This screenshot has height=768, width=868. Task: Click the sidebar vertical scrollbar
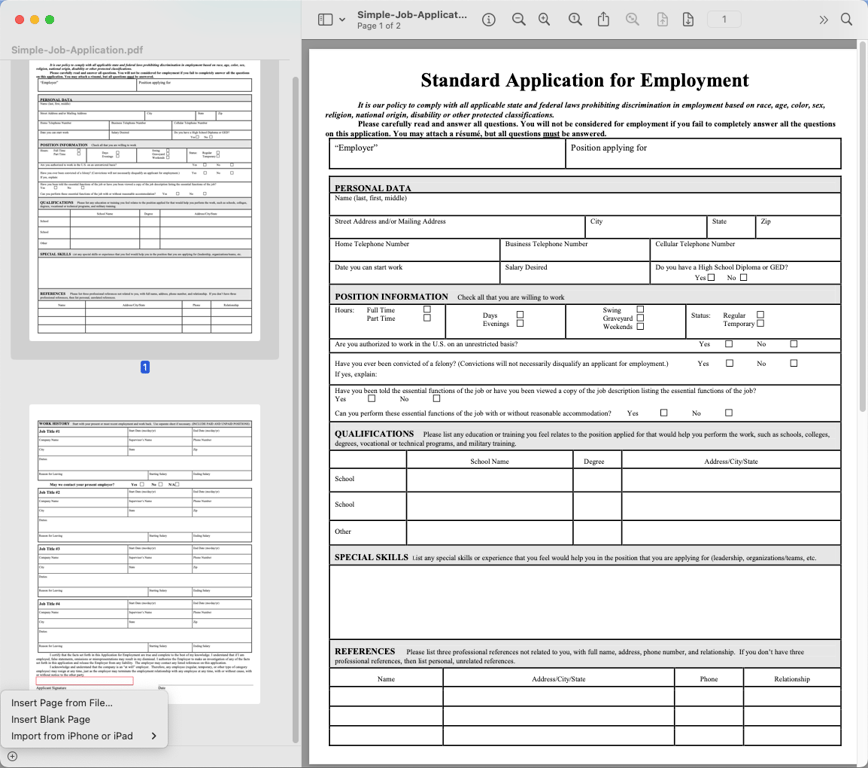coord(296,410)
